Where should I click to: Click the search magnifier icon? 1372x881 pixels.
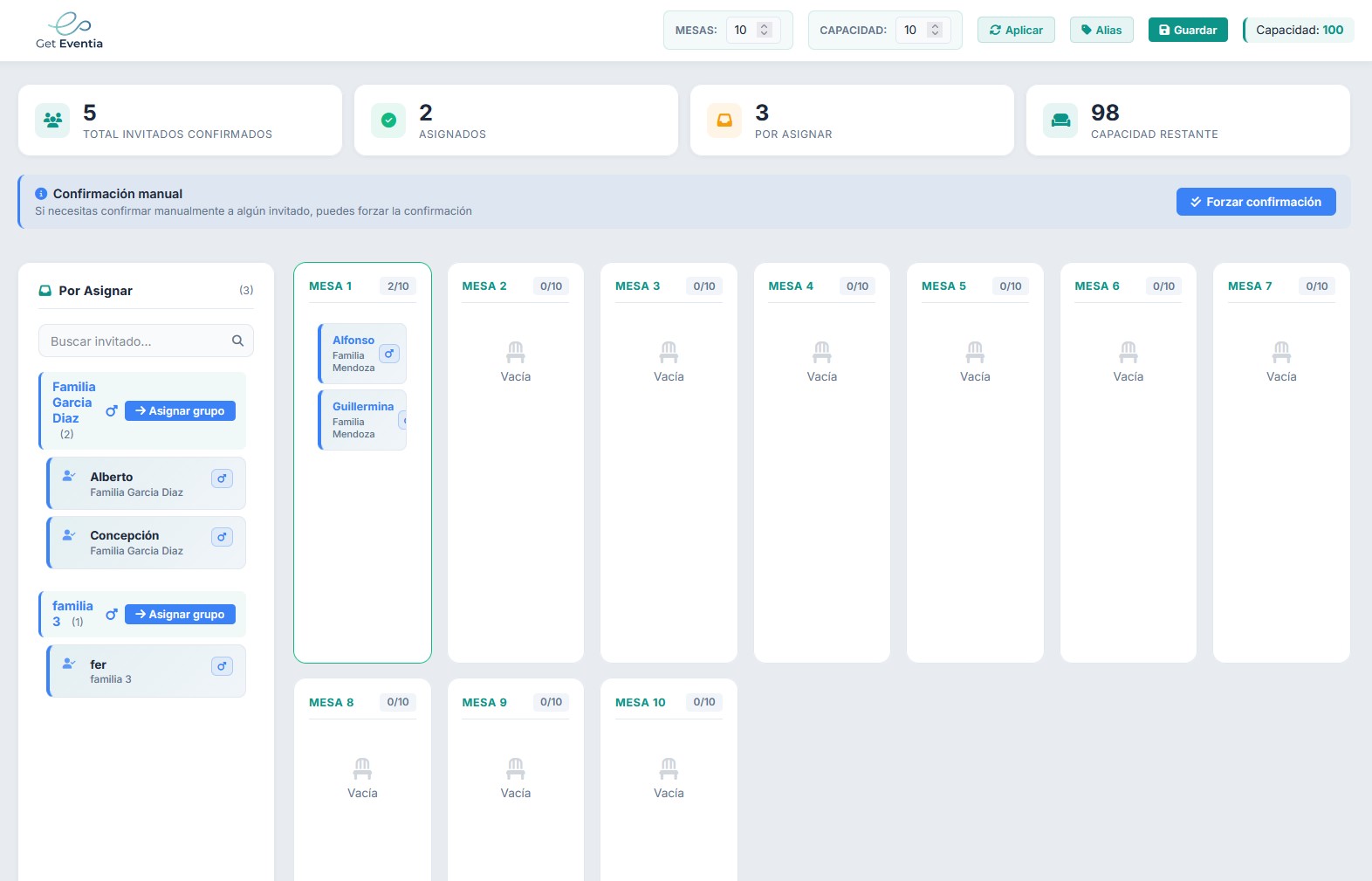pyautogui.click(x=237, y=341)
